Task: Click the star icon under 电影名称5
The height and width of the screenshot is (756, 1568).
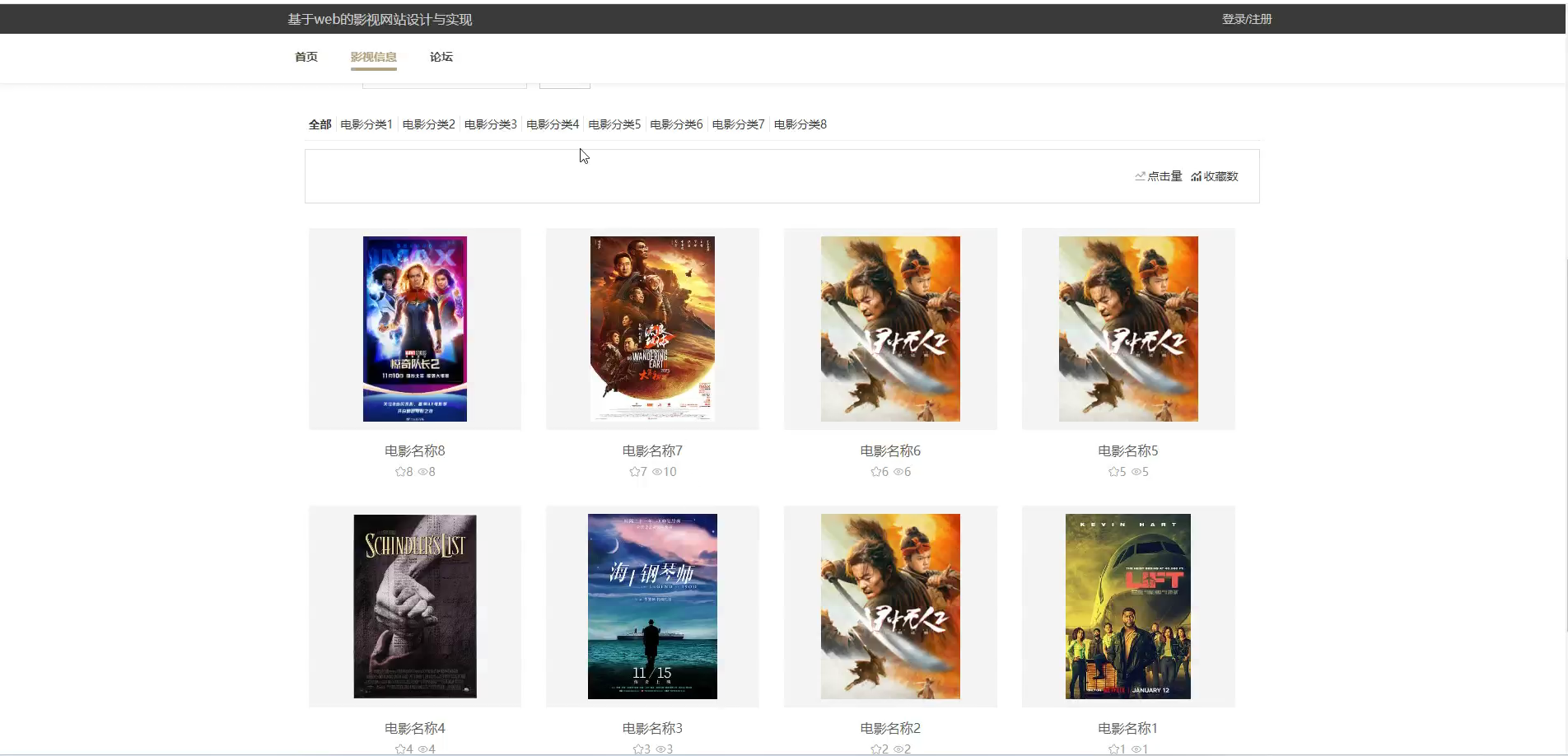Action: pyautogui.click(x=1113, y=472)
